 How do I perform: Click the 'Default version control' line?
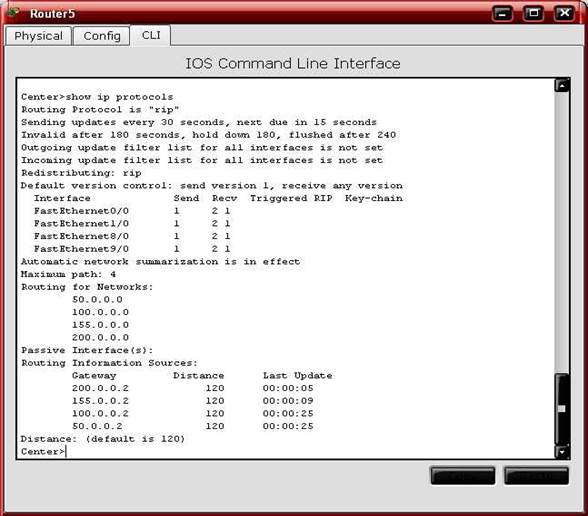[x=212, y=186]
